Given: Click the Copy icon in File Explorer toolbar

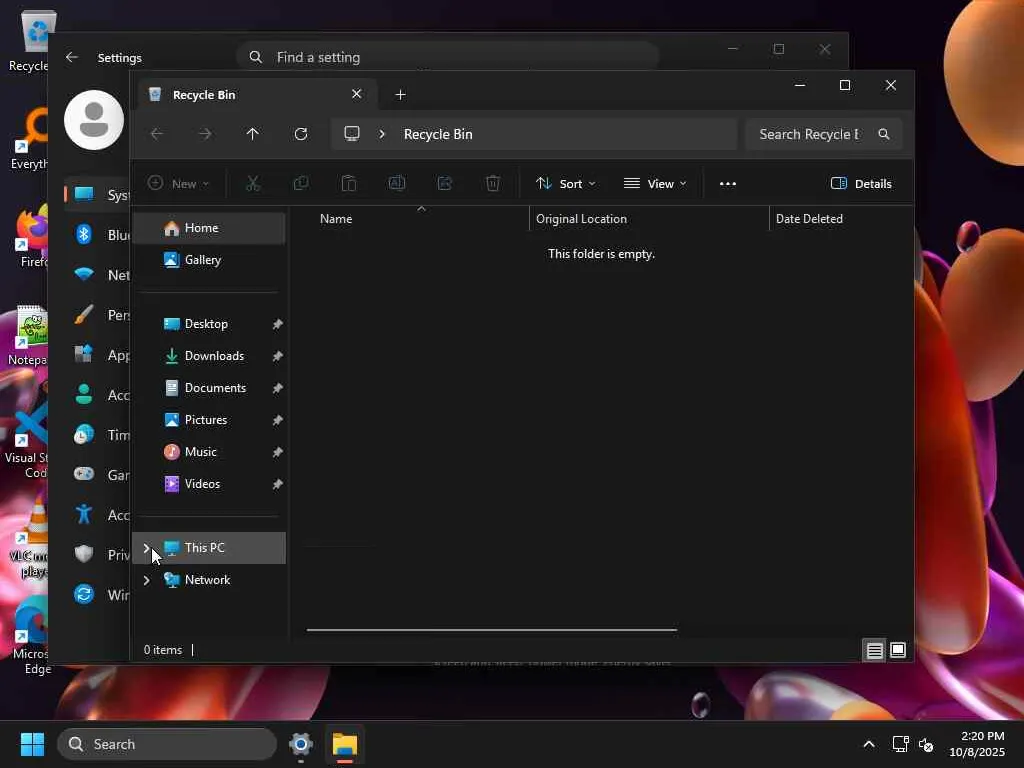Looking at the screenshot, I should (301, 184).
